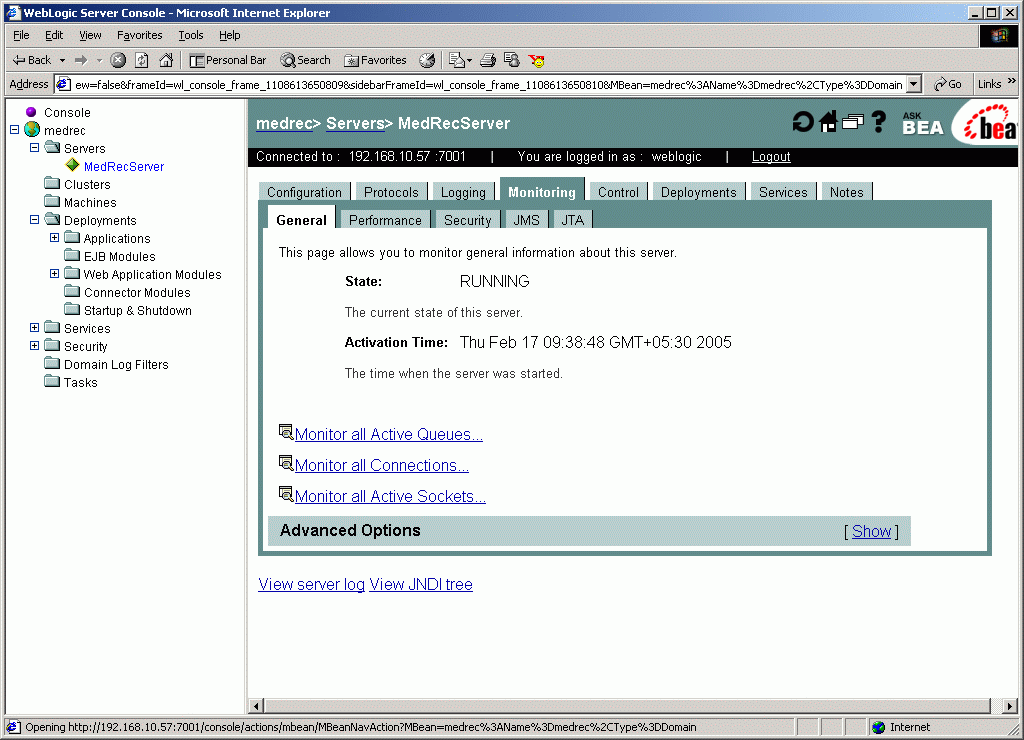Image resolution: width=1024 pixels, height=740 pixels.
Task: Switch to the Configuration tab
Action: click(304, 192)
